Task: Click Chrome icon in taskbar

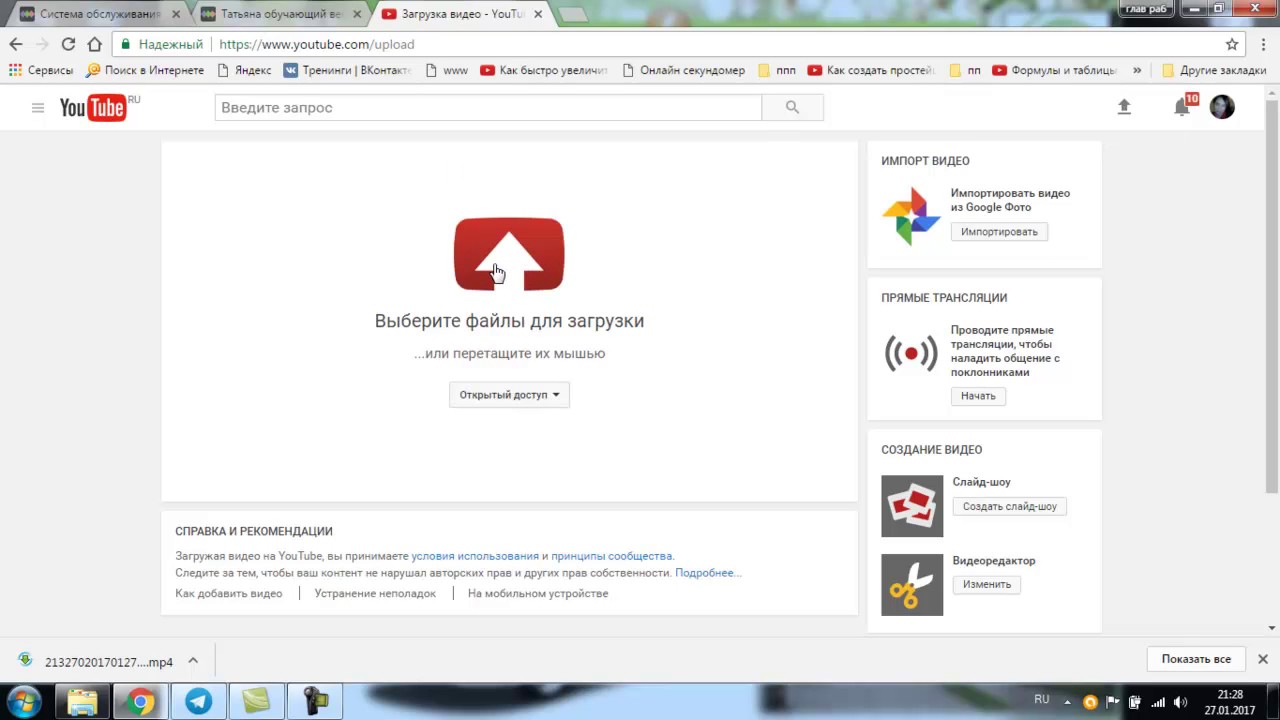Action: tap(140, 701)
